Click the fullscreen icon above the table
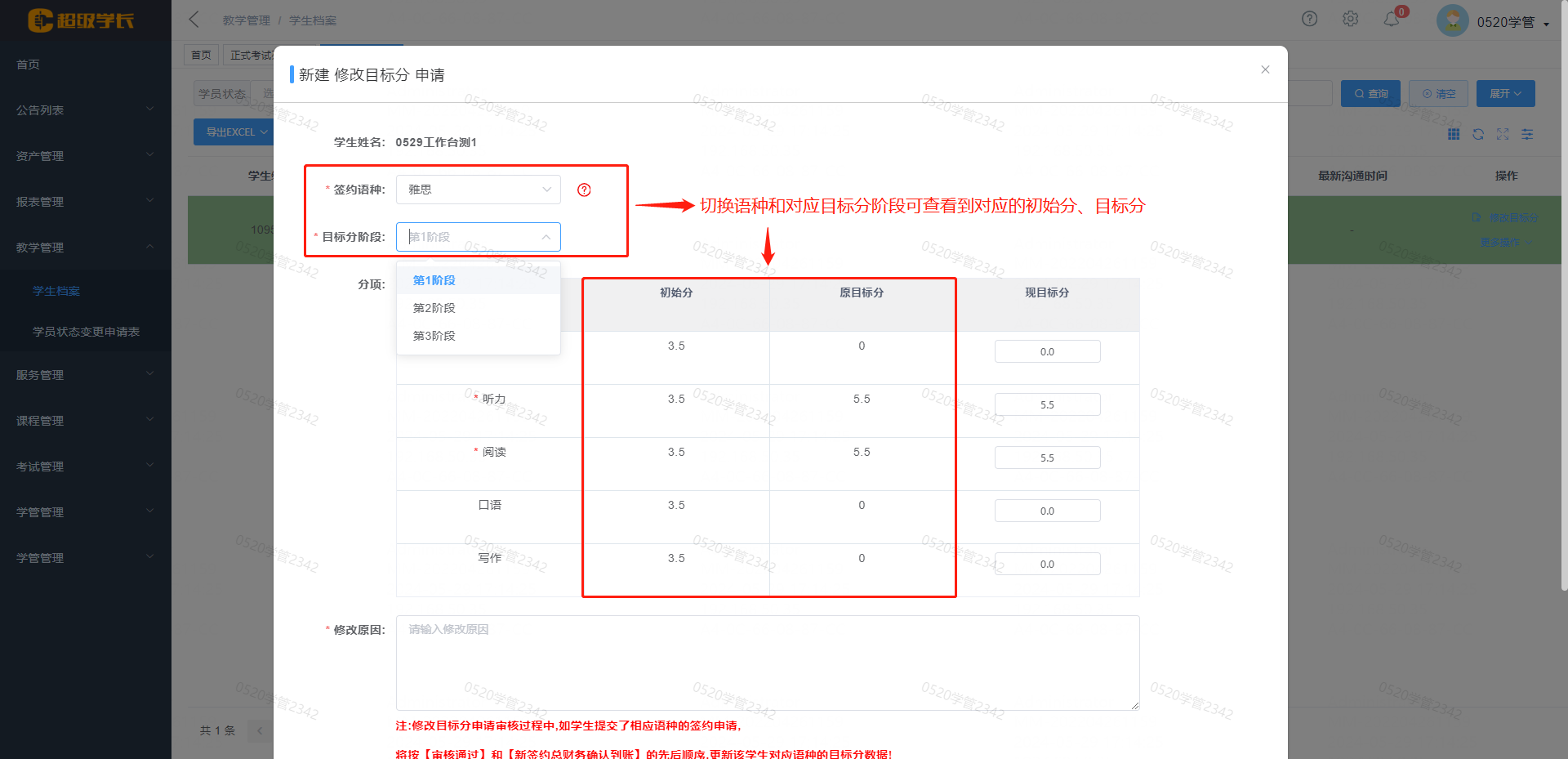Viewport: 1568px width, 759px height. point(1503,134)
